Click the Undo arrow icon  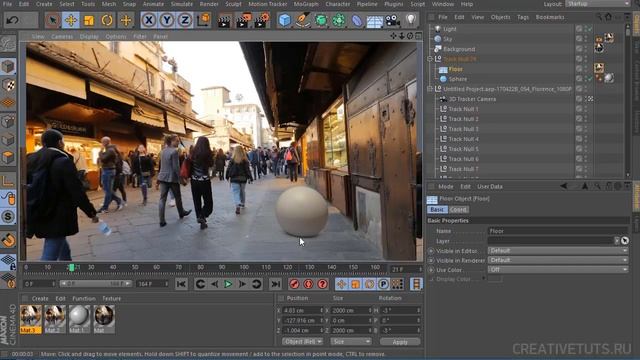point(12,20)
